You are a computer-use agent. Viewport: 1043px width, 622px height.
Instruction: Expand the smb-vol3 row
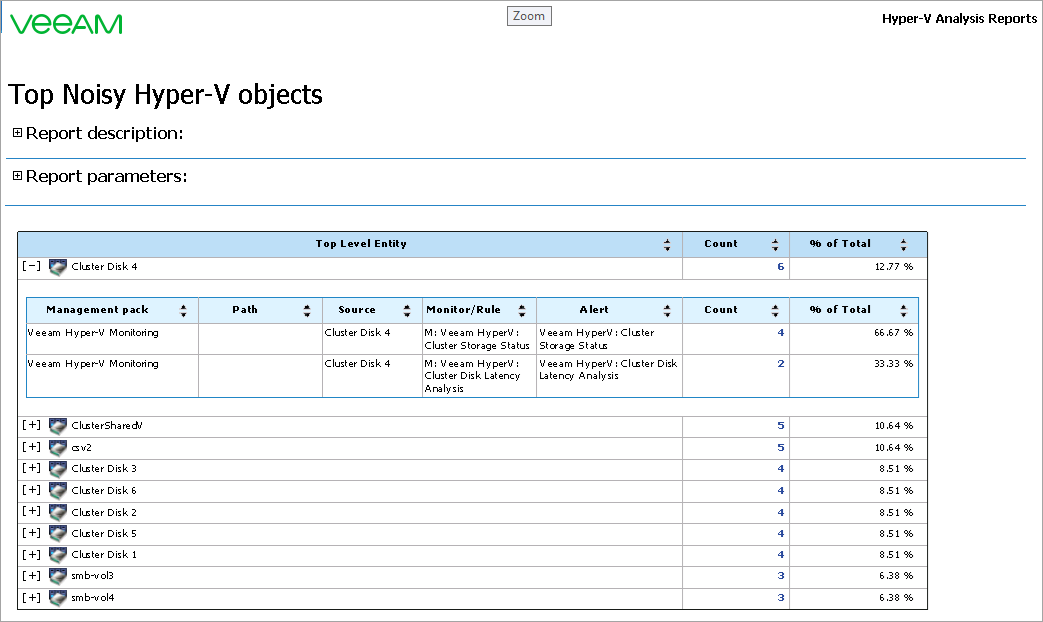point(31,575)
